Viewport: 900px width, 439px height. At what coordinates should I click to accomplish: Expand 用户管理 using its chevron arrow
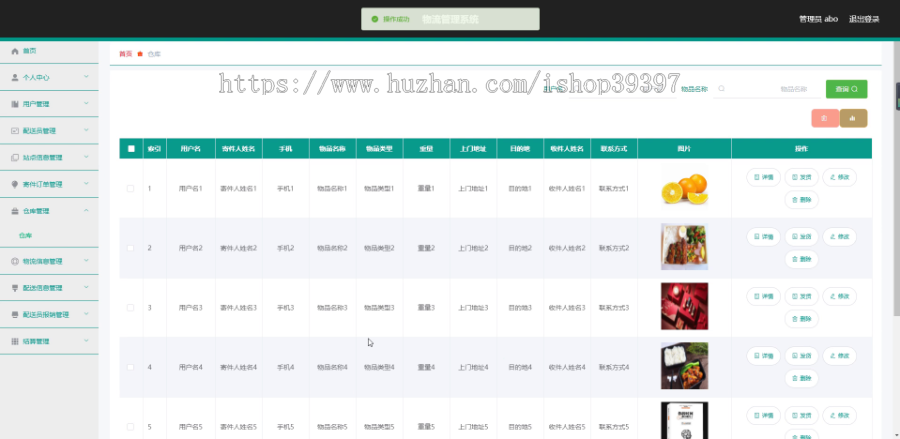click(x=86, y=103)
